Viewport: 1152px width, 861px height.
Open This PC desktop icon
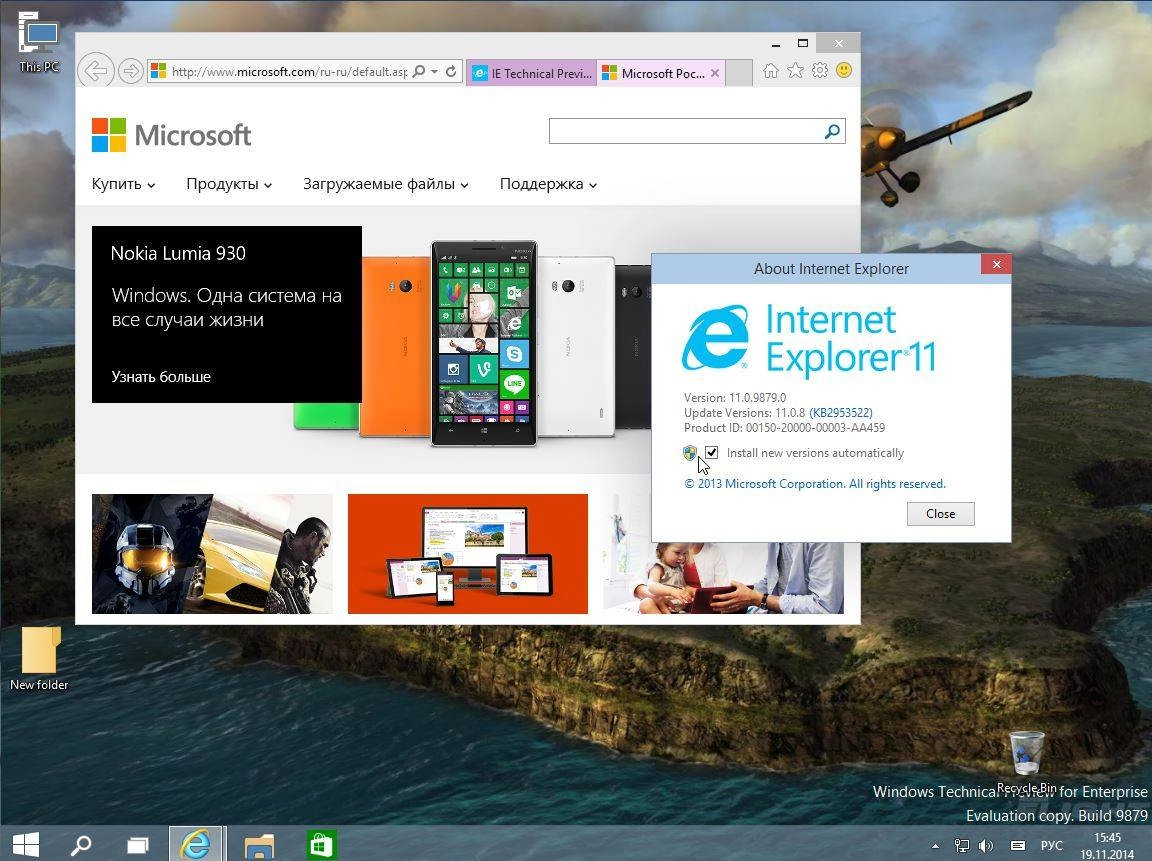[x=39, y=43]
